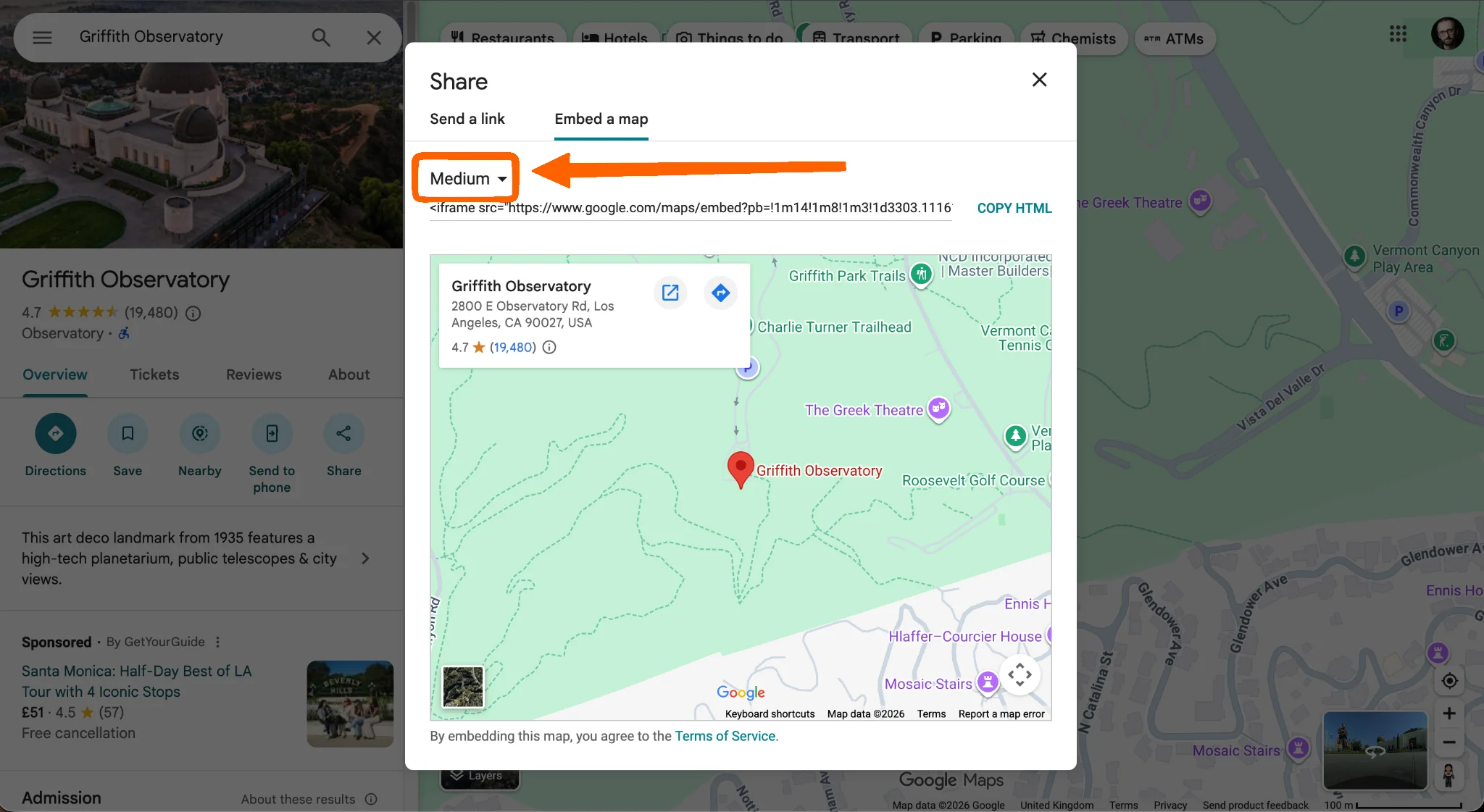The image size is (1484, 812).
Task: Select the Embed a map tab
Action: click(601, 119)
